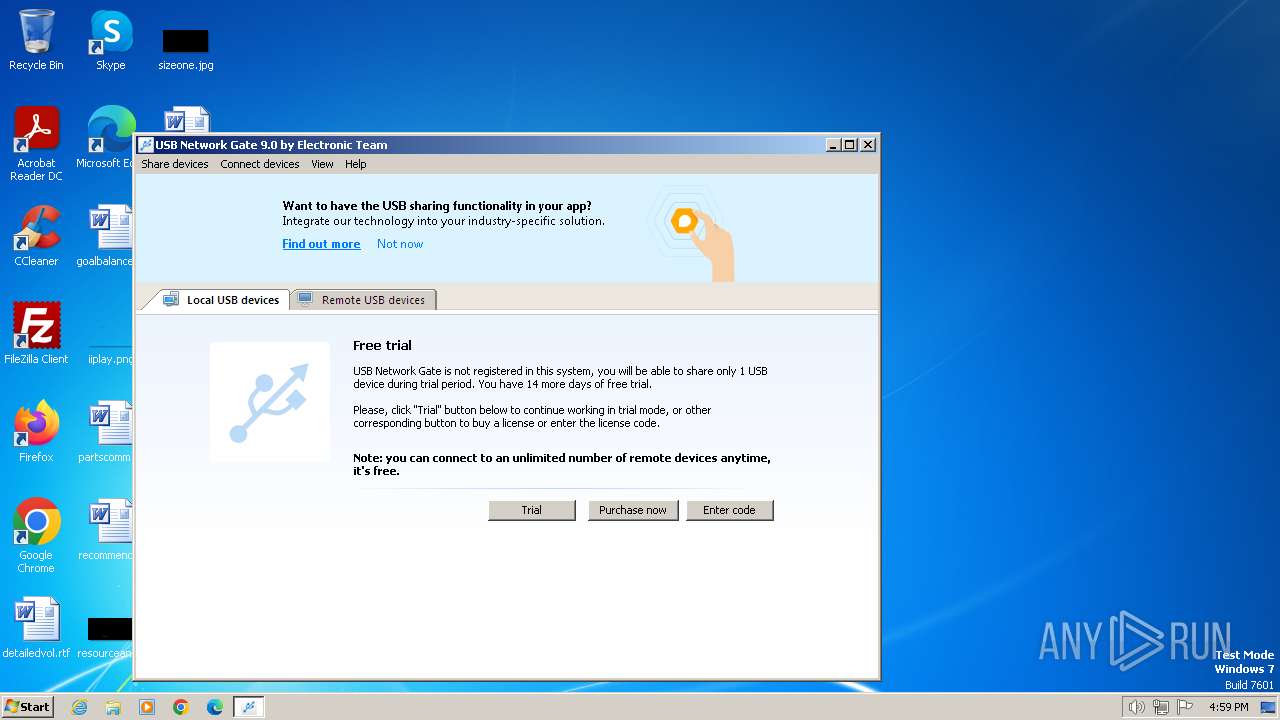Open the Firefox desktop shortcut

pos(36,432)
